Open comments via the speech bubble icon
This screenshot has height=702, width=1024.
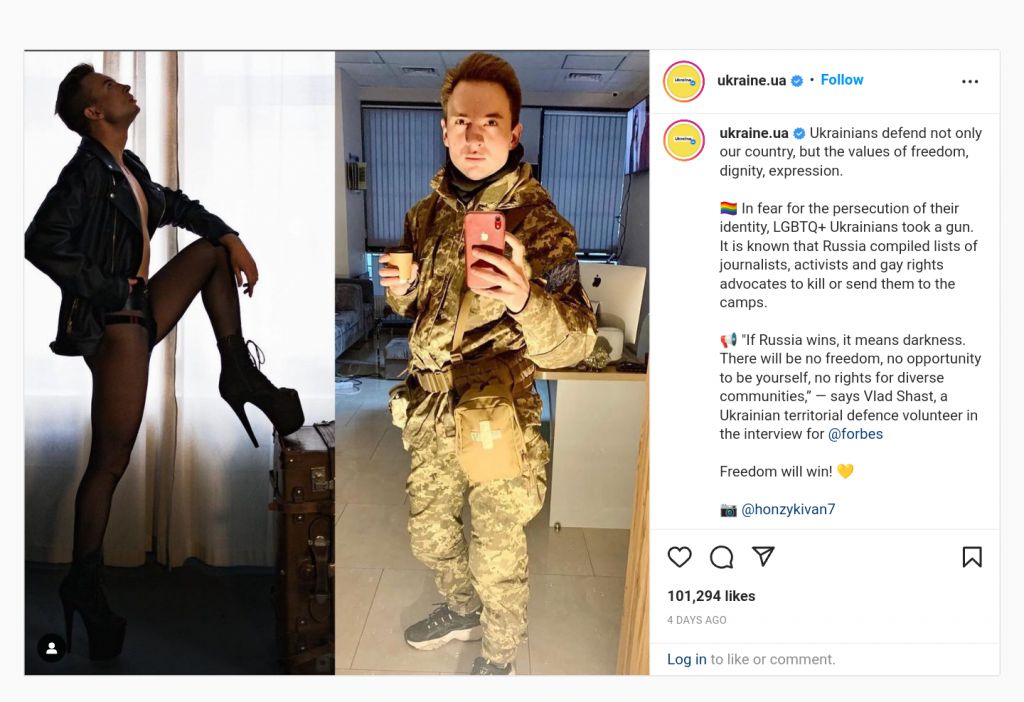tap(722, 557)
